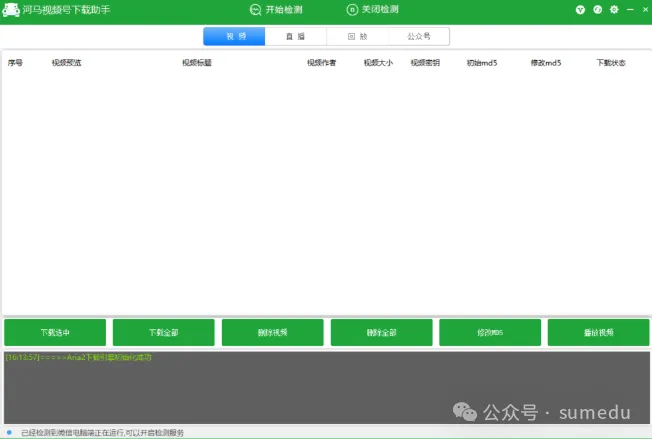Switch to the 视频 tab
Image resolution: width=652 pixels, height=439 pixels.
234,36
